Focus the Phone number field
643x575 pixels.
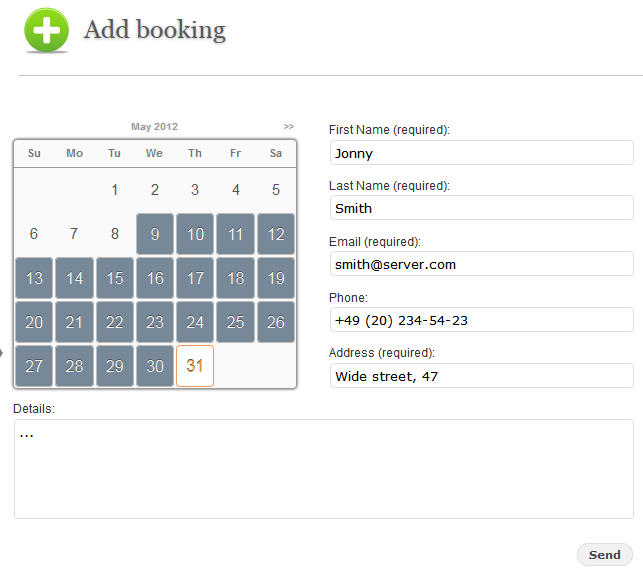[482, 319]
